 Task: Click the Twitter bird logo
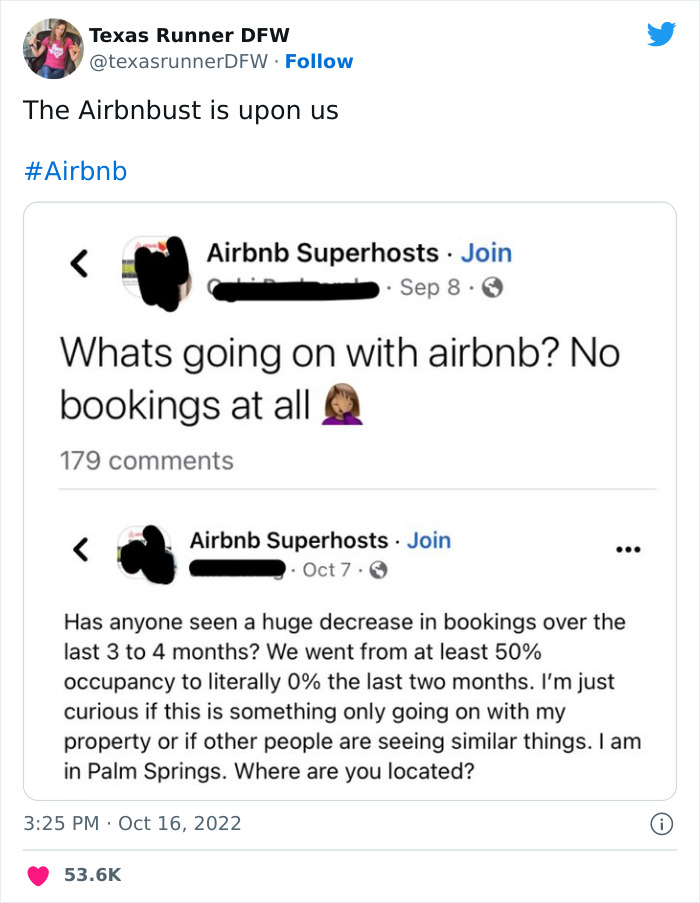[x=662, y=33]
